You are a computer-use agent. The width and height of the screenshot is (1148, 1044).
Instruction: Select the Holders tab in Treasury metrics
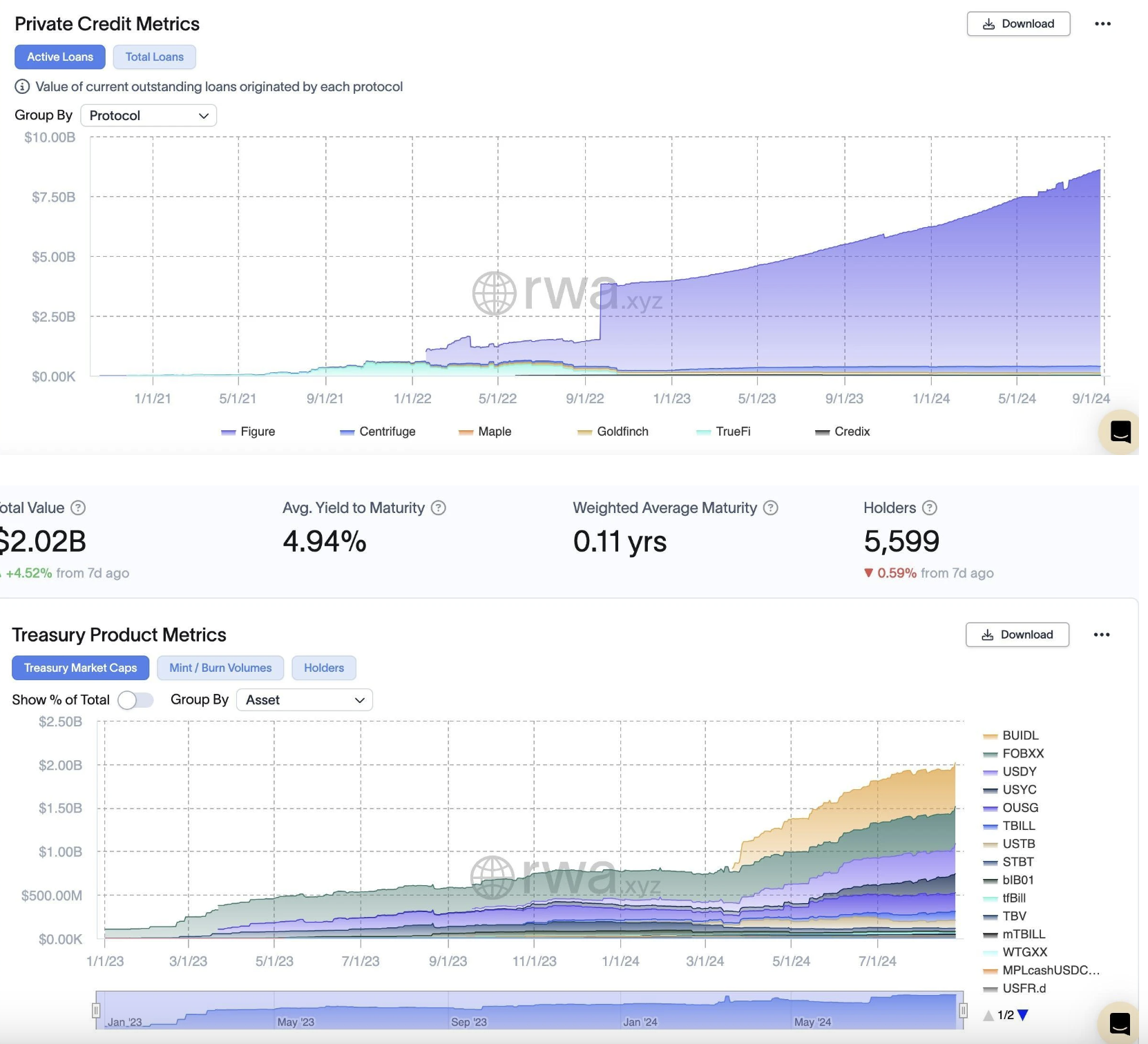(323, 668)
